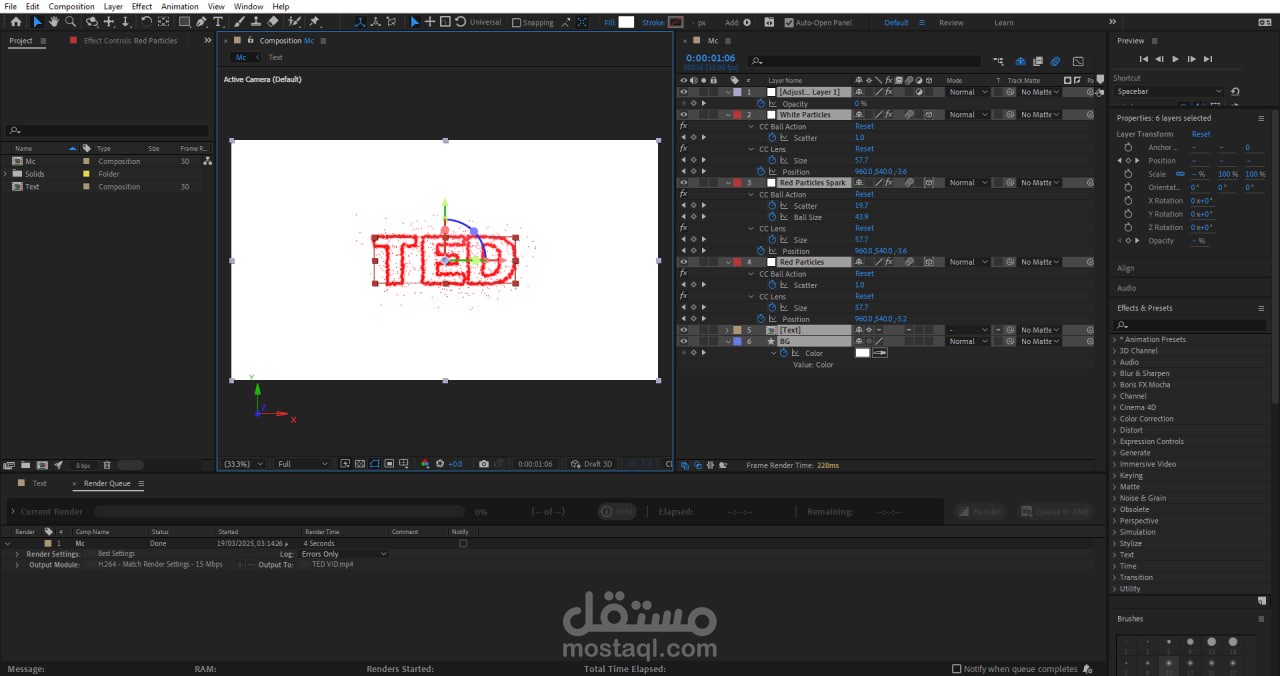Hide the Red Particles Spark layer
The image size is (1280, 676).
pyautogui.click(x=684, y=183)
